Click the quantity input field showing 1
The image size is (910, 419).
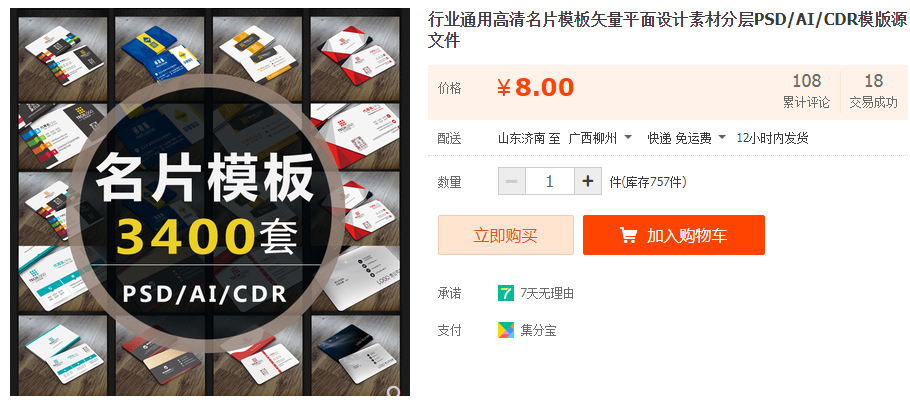pos(550,182)
